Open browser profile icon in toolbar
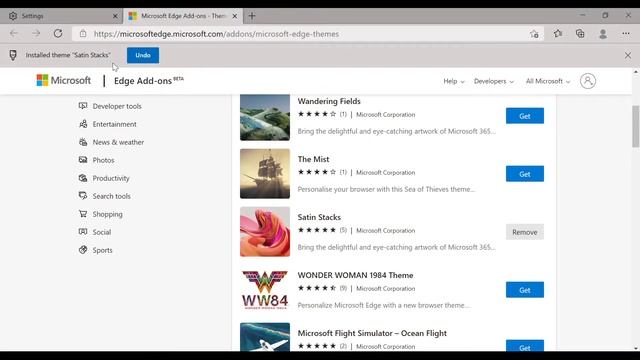The image size is (640, 360). coord(603,34)
